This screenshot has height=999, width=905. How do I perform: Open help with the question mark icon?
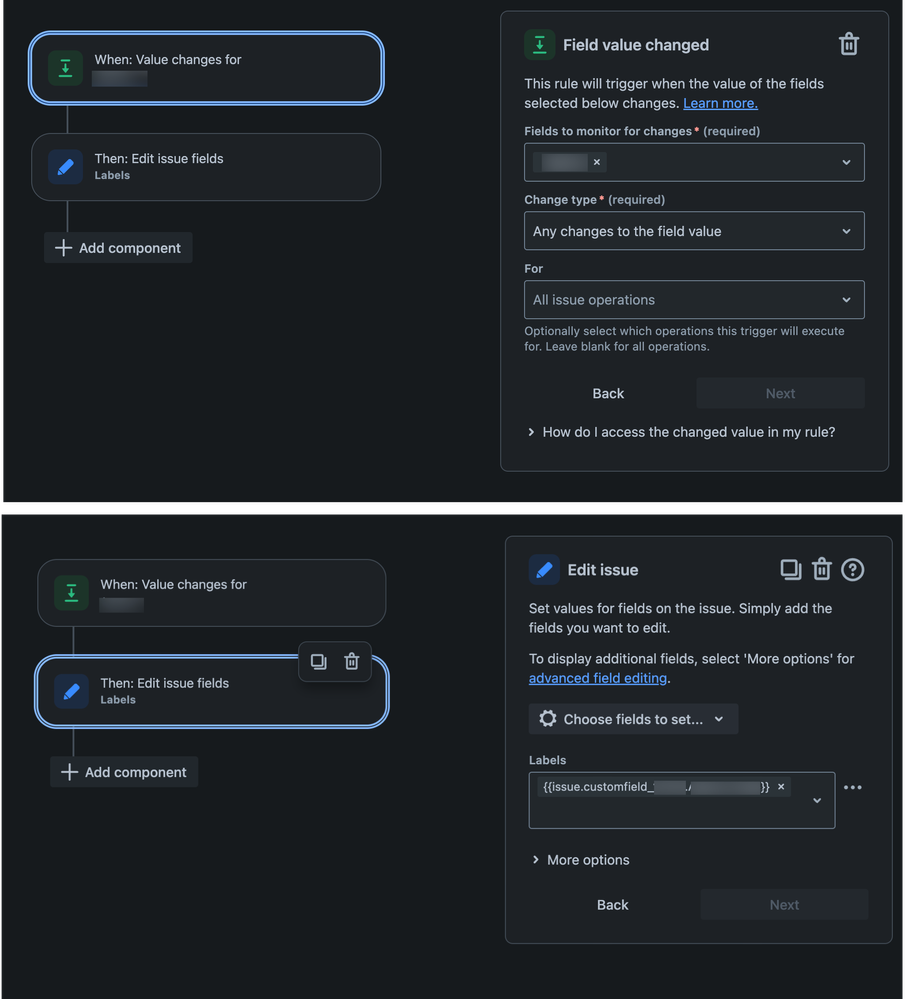(852, 568)
